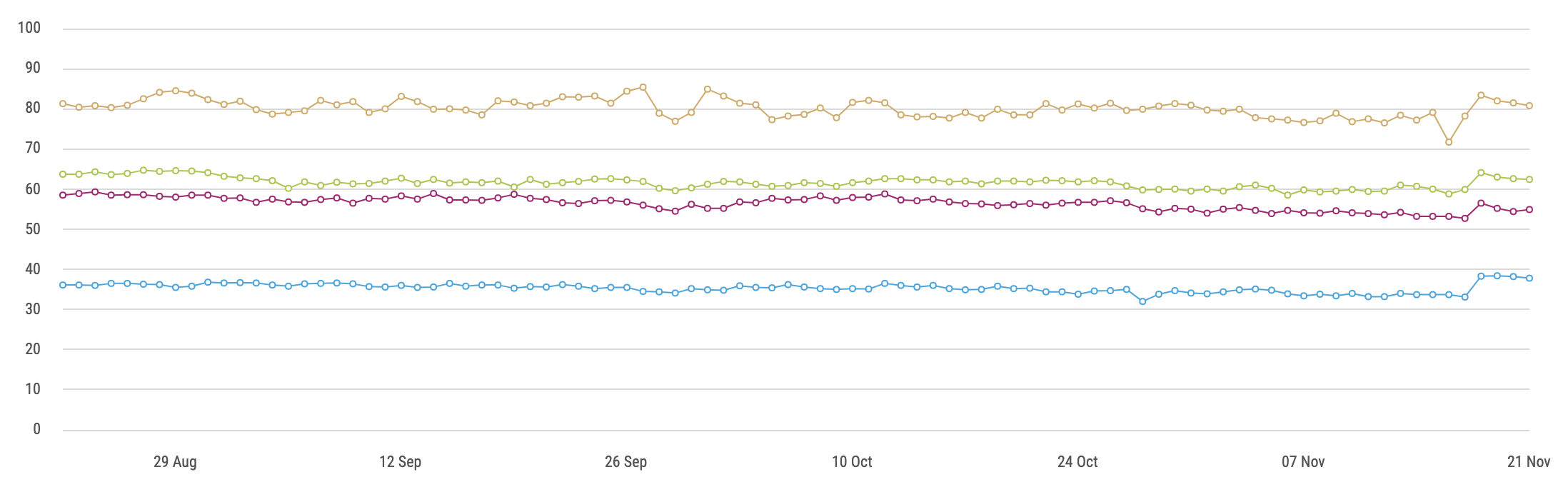1568x487 pixels.
Task: Click the first data point of the magenta series
Action: coord(63,195)
